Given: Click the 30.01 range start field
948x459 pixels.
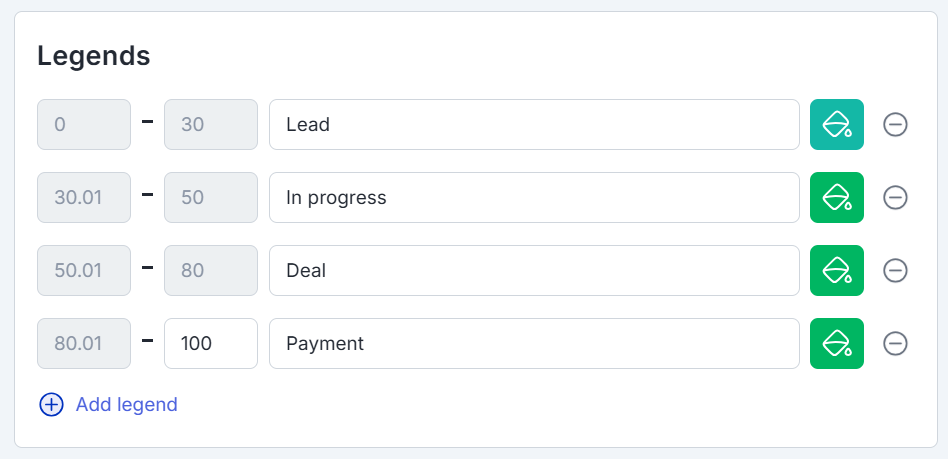Looking at the screenshot, I should (x=84, y=198).
